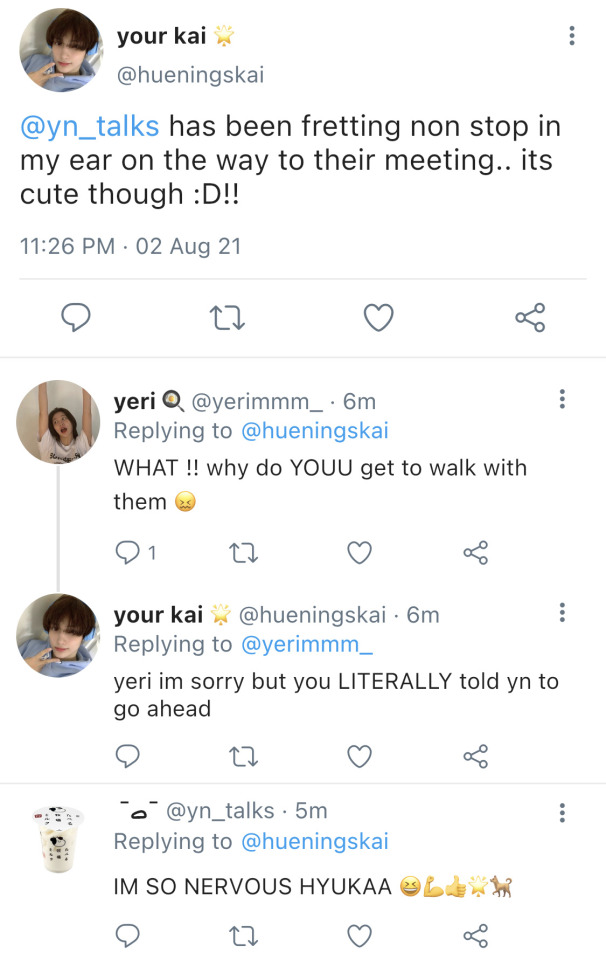The width and height of the screenshot is (606, 960).
Task: Open more options on kai's reply to yeri
Action: click(x=563, y=612)
